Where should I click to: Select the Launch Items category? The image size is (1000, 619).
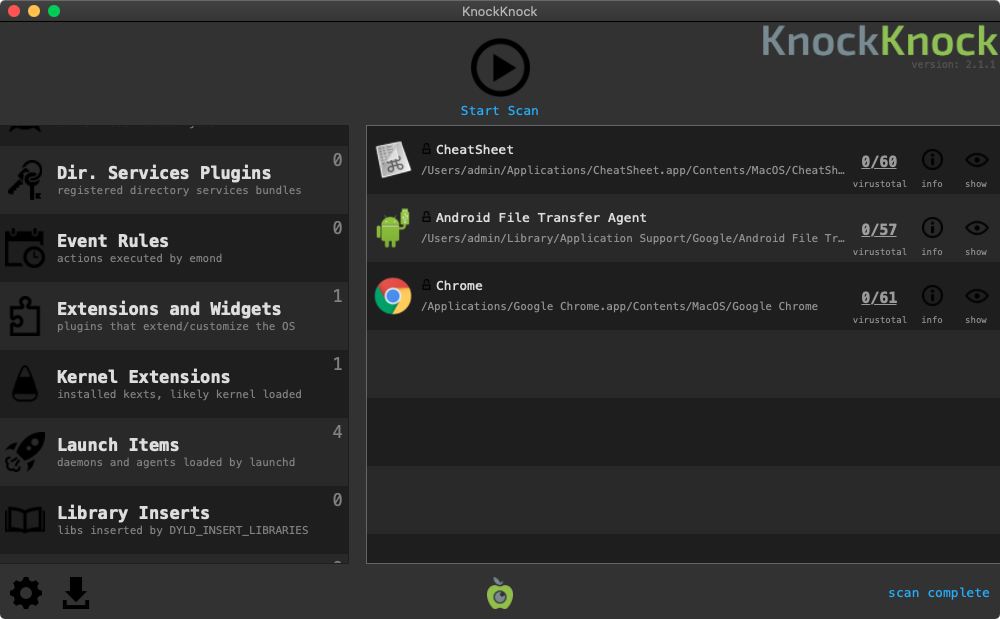coord(174,452)
